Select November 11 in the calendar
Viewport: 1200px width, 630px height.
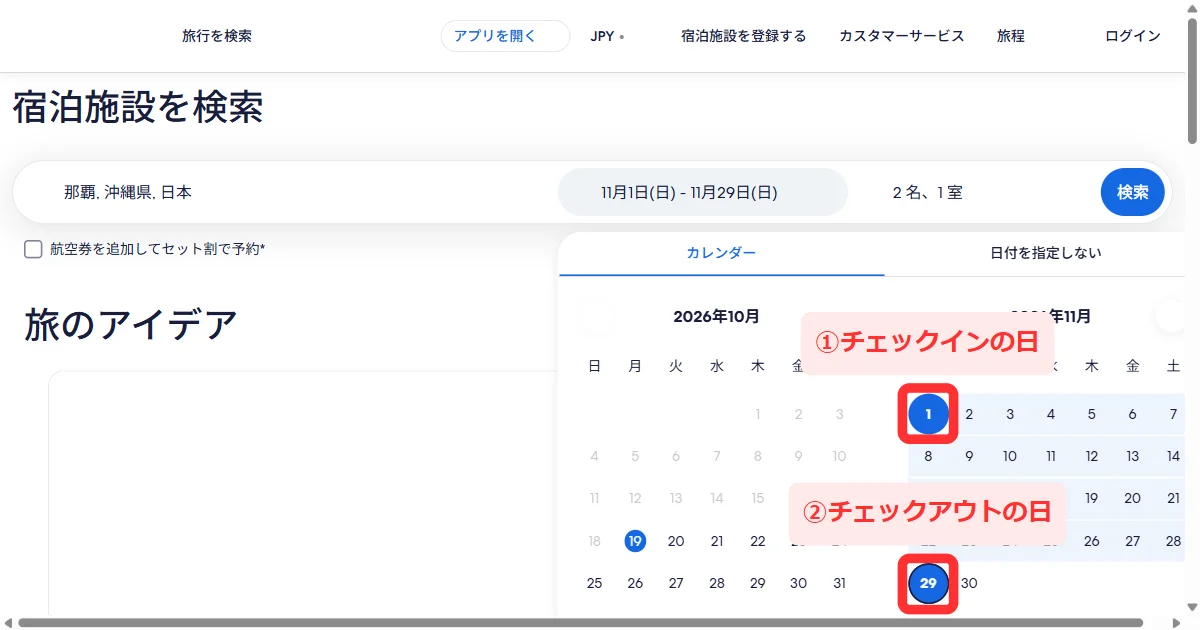click(1051, 456)
